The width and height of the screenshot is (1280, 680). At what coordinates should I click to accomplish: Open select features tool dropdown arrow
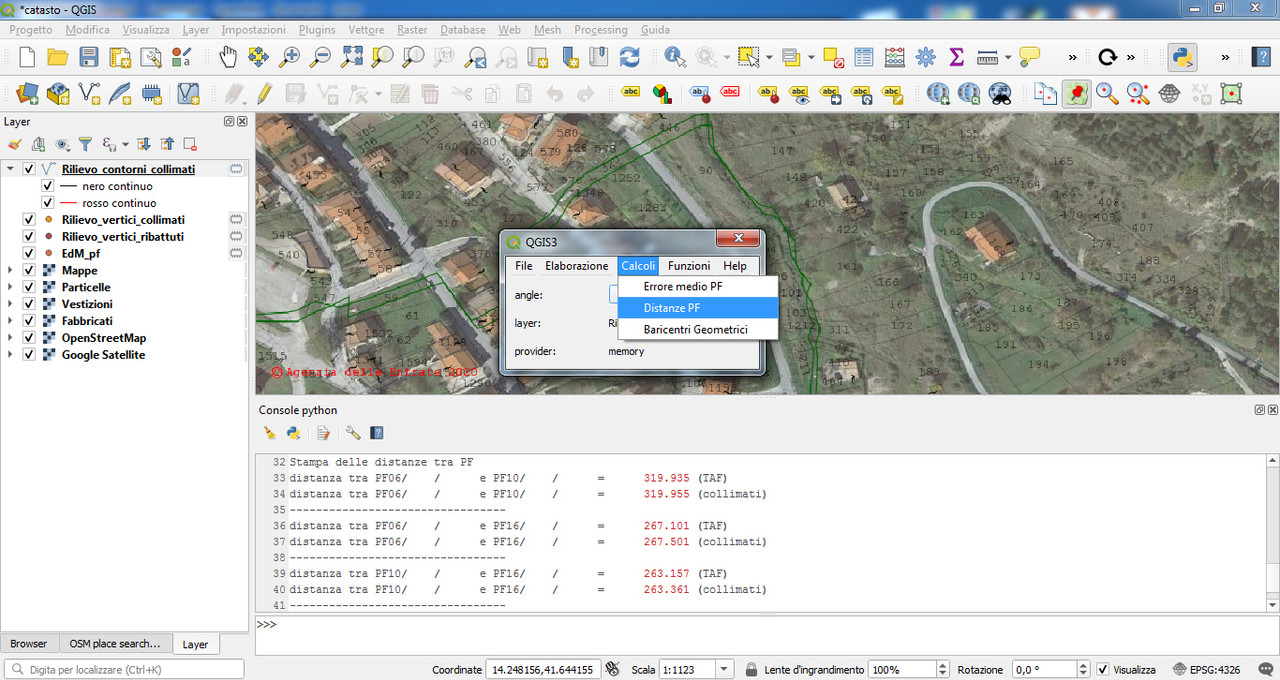click(769, 57)
